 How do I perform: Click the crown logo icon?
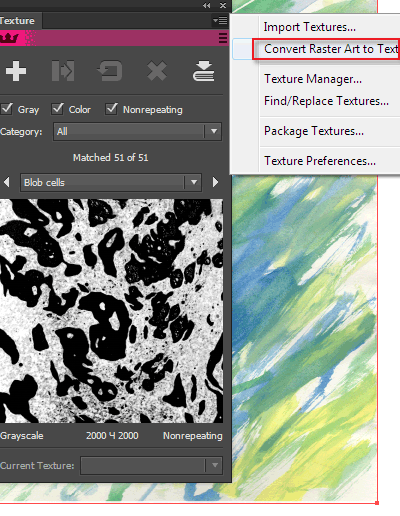click(9, 38)
